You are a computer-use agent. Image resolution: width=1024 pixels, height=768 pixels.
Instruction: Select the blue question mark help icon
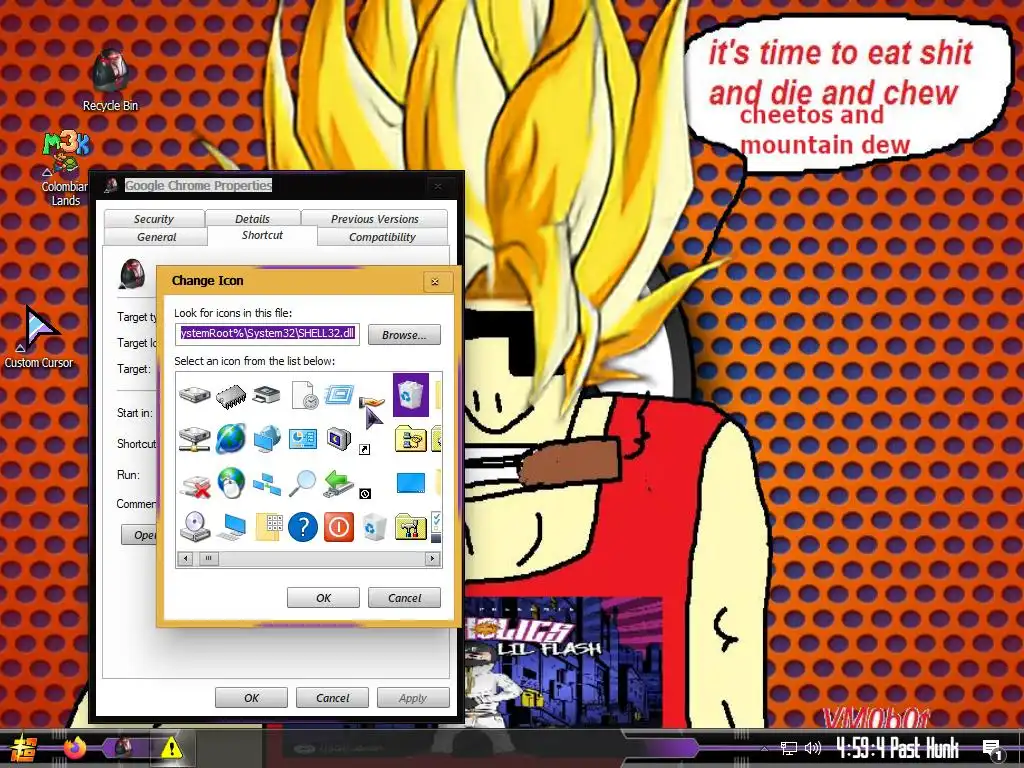302,526
